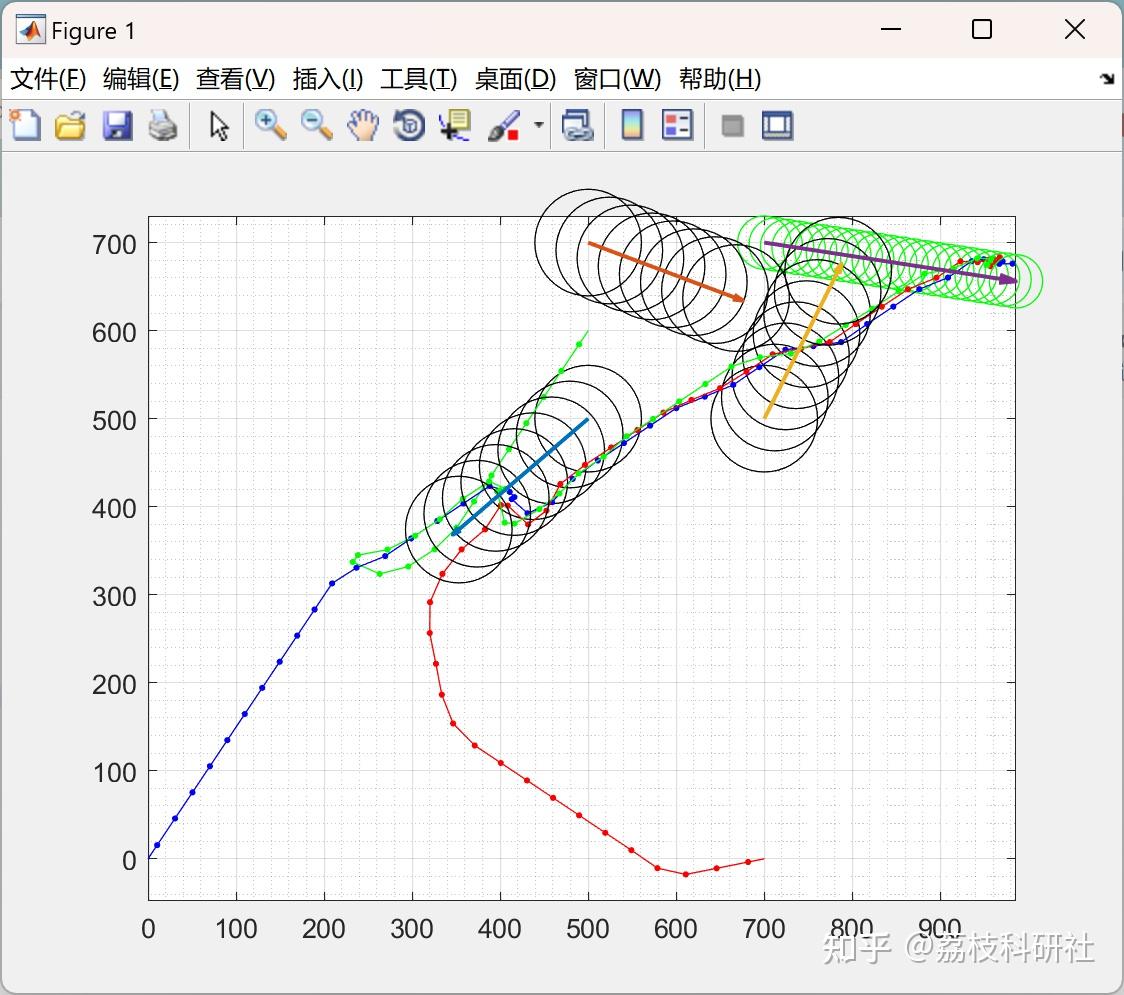Enable the Pan hand tool
1124x995 pixels.
[x=363, y=126]
